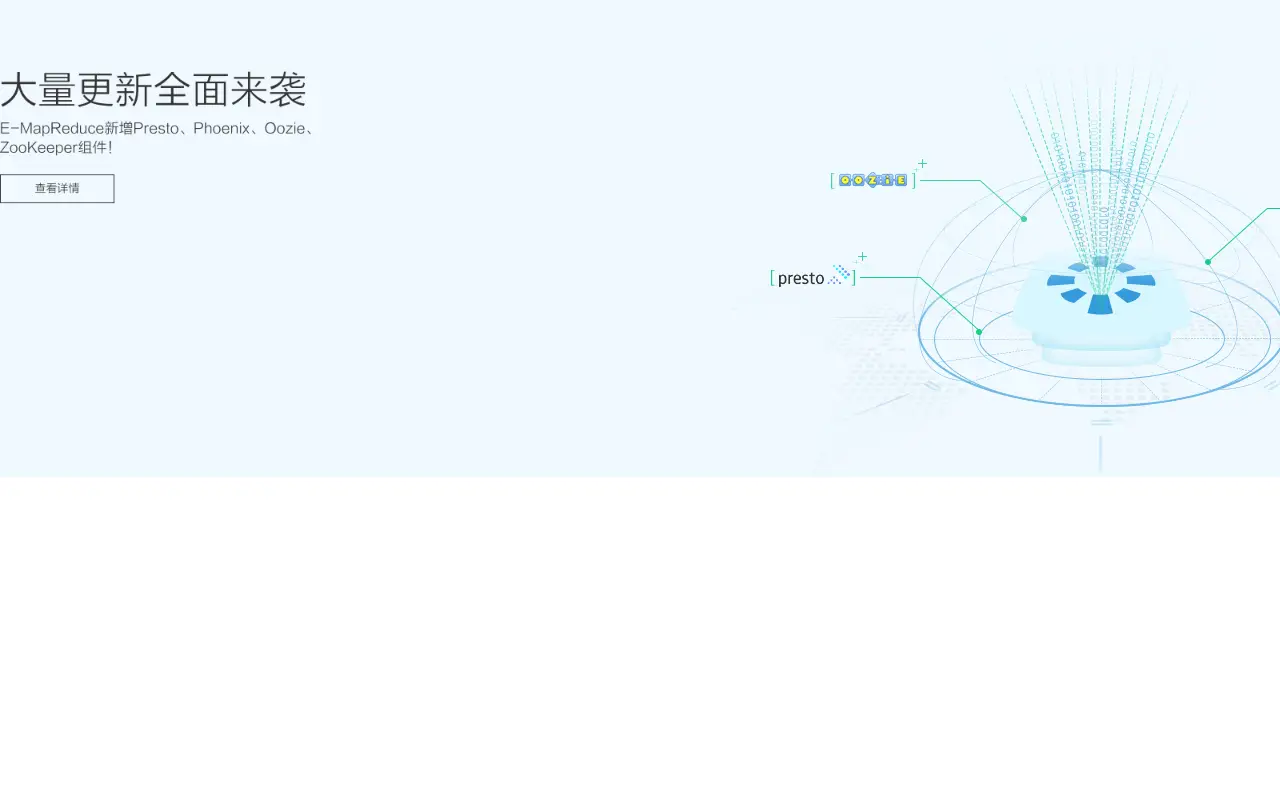Click the heading 大量更新全面来袭
Image resolution: width=1280 pixels, height=800 pixels.
(x=153, y=90)
